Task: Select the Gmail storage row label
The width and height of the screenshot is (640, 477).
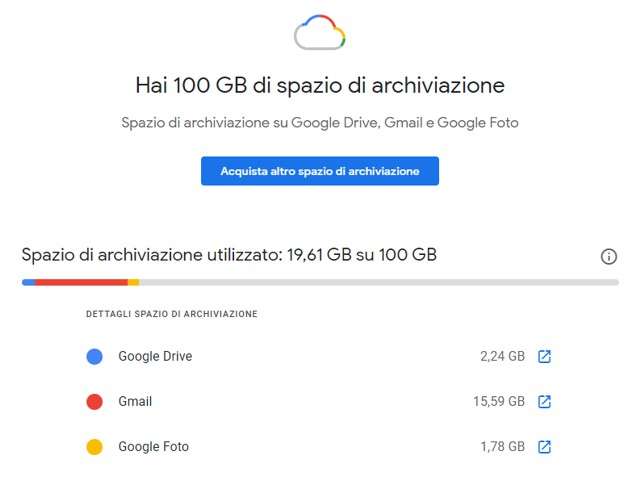Action: pos(135,402)
